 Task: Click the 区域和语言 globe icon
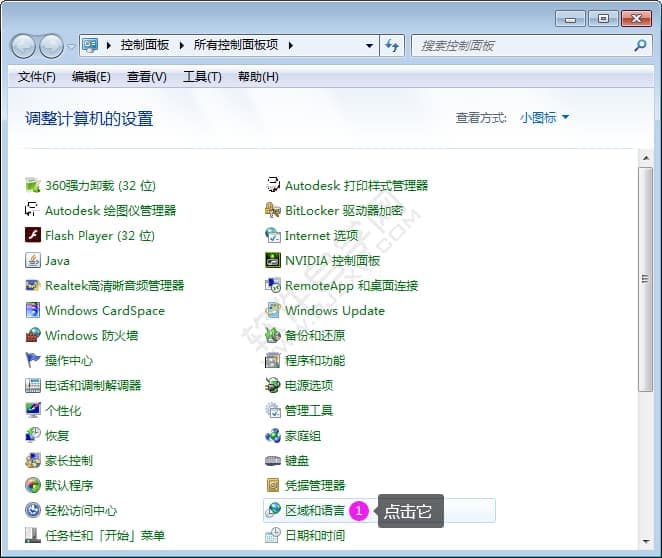click(273, 510)
